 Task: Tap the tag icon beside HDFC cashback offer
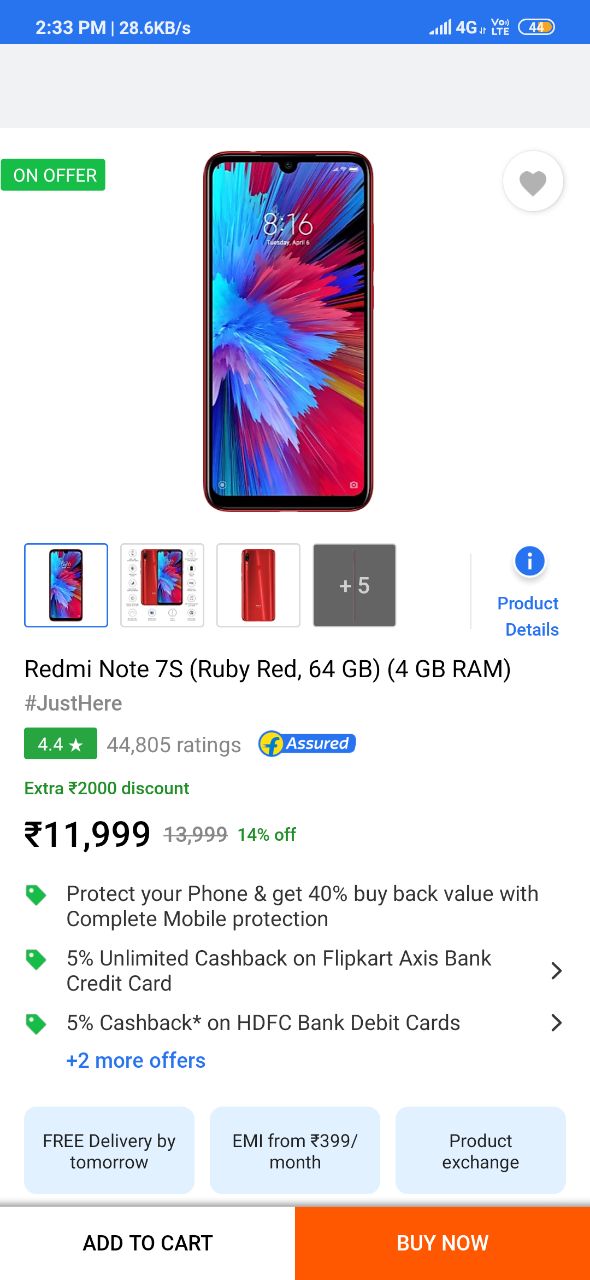(36, 1024)
